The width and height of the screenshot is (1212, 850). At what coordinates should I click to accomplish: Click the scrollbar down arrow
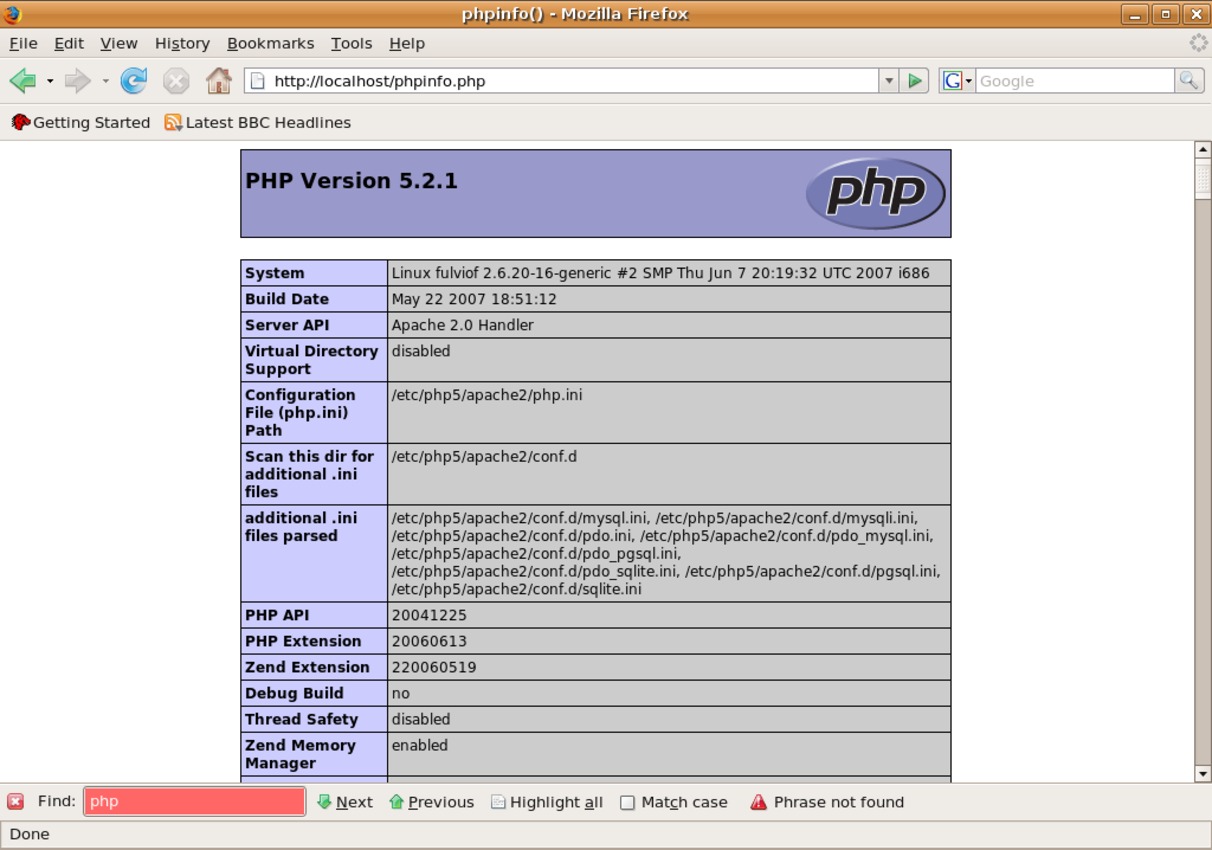(1203, 774)
